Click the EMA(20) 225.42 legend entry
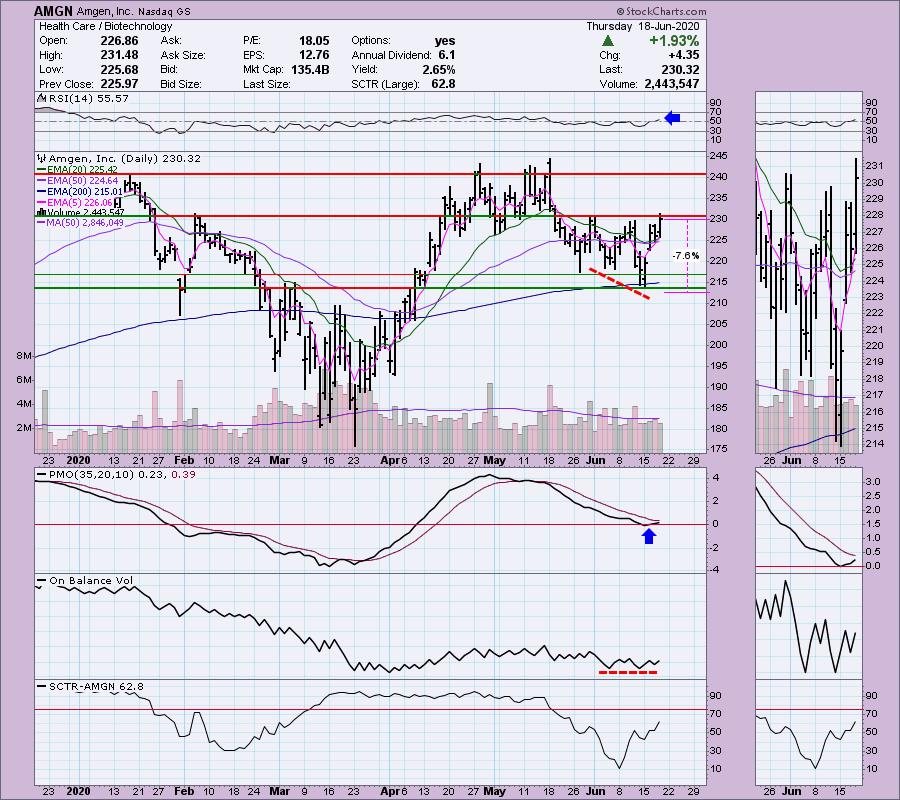 coord(83,170)
